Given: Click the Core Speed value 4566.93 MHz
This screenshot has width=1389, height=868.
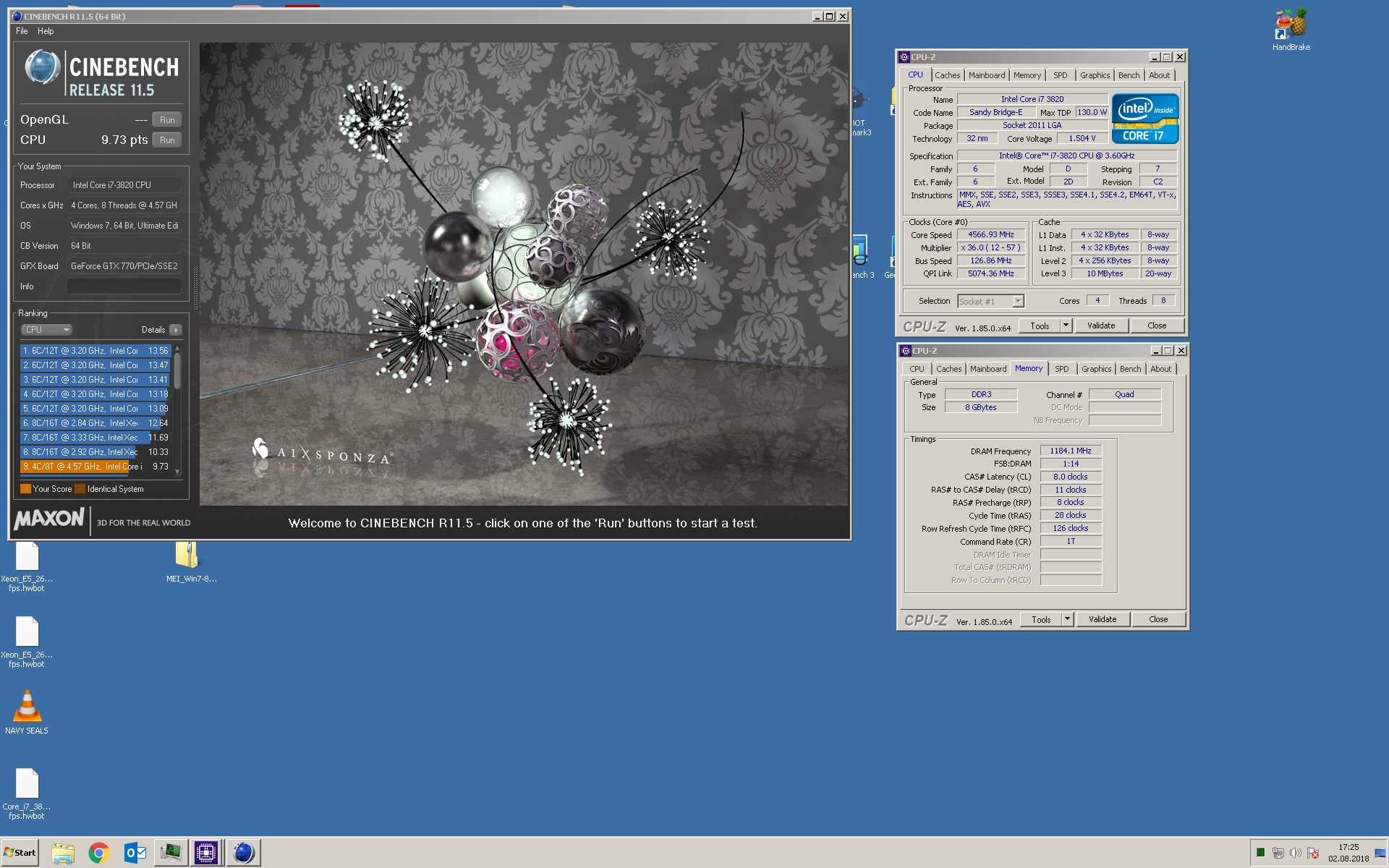Looking at the screenshot, I should (x=991, y=234).
